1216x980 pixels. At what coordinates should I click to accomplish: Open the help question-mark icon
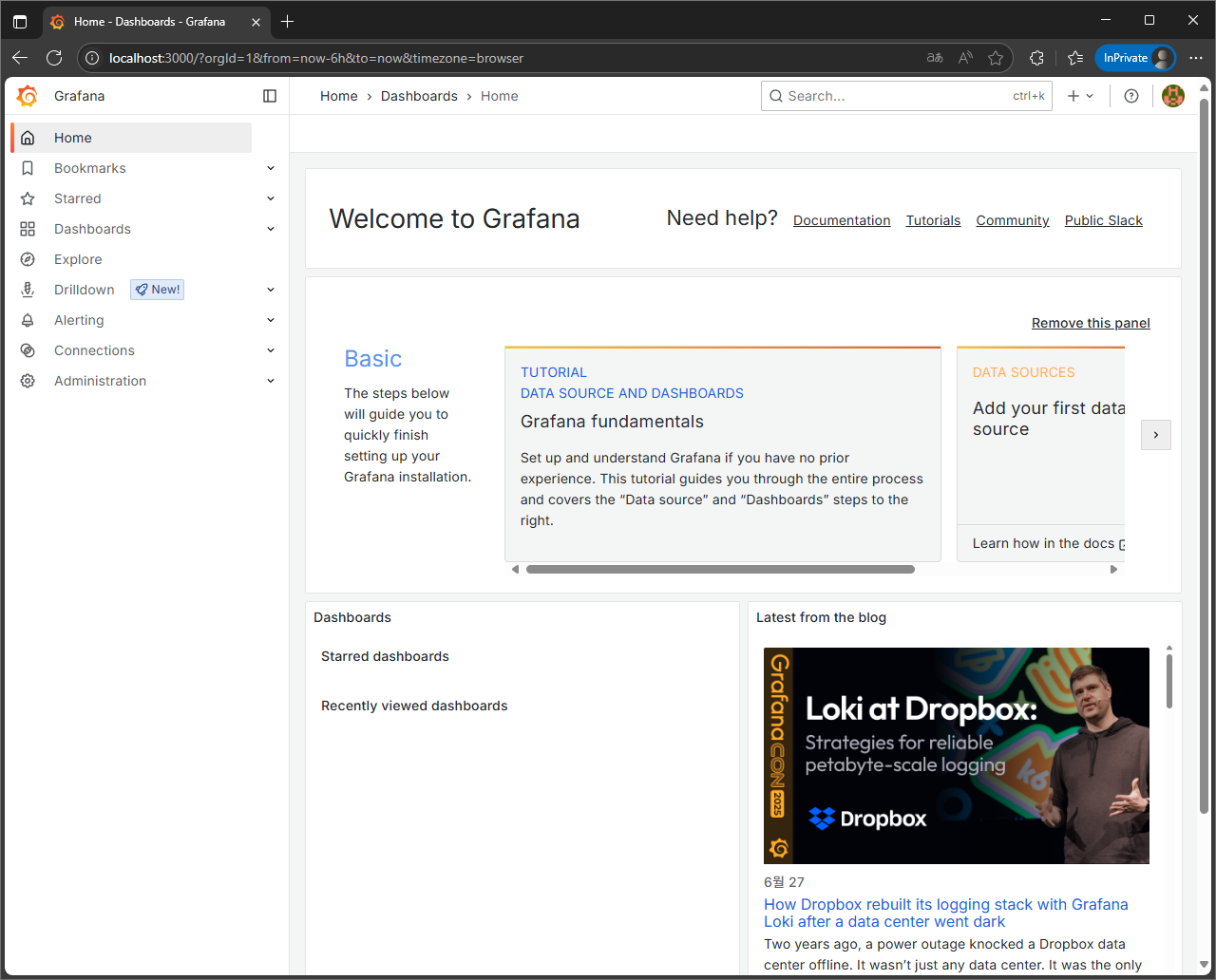(x=1131, y=96)
